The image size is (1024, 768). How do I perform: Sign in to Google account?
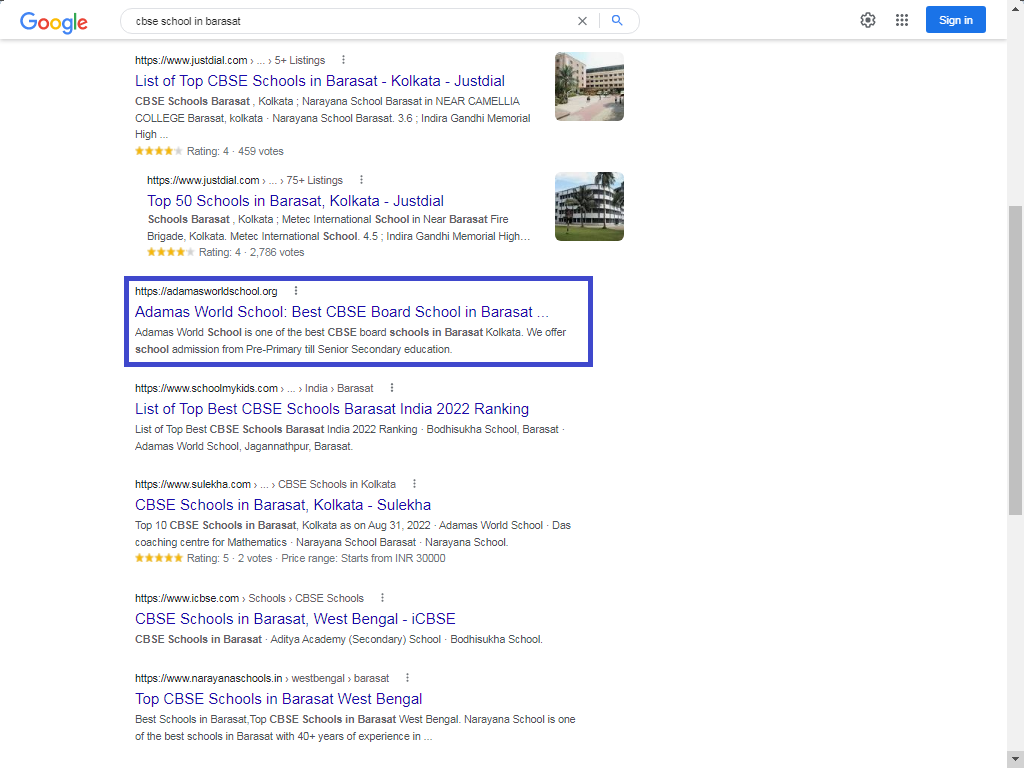pyautogui.click(x=955, y=20)
